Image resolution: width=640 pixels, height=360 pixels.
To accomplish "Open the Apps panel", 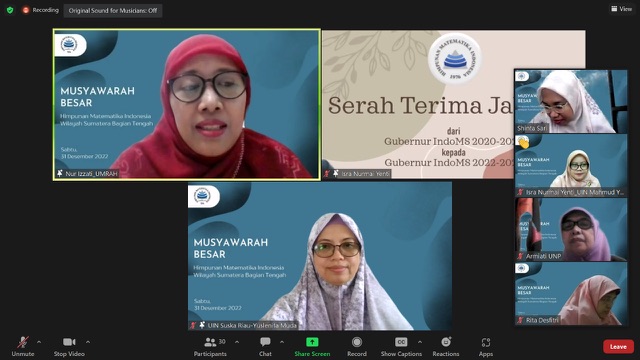I will (x=486, y=346).
